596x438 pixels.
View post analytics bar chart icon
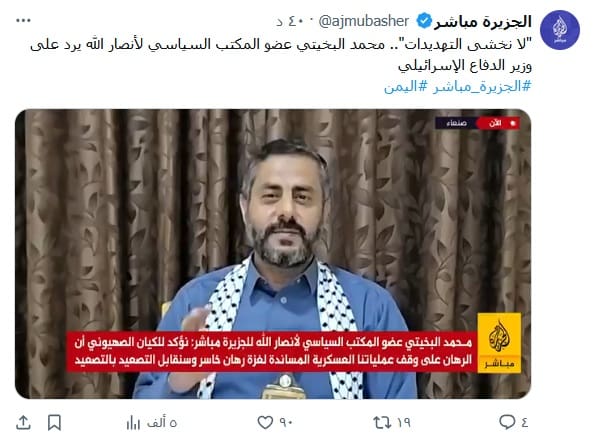coord(133,422)
